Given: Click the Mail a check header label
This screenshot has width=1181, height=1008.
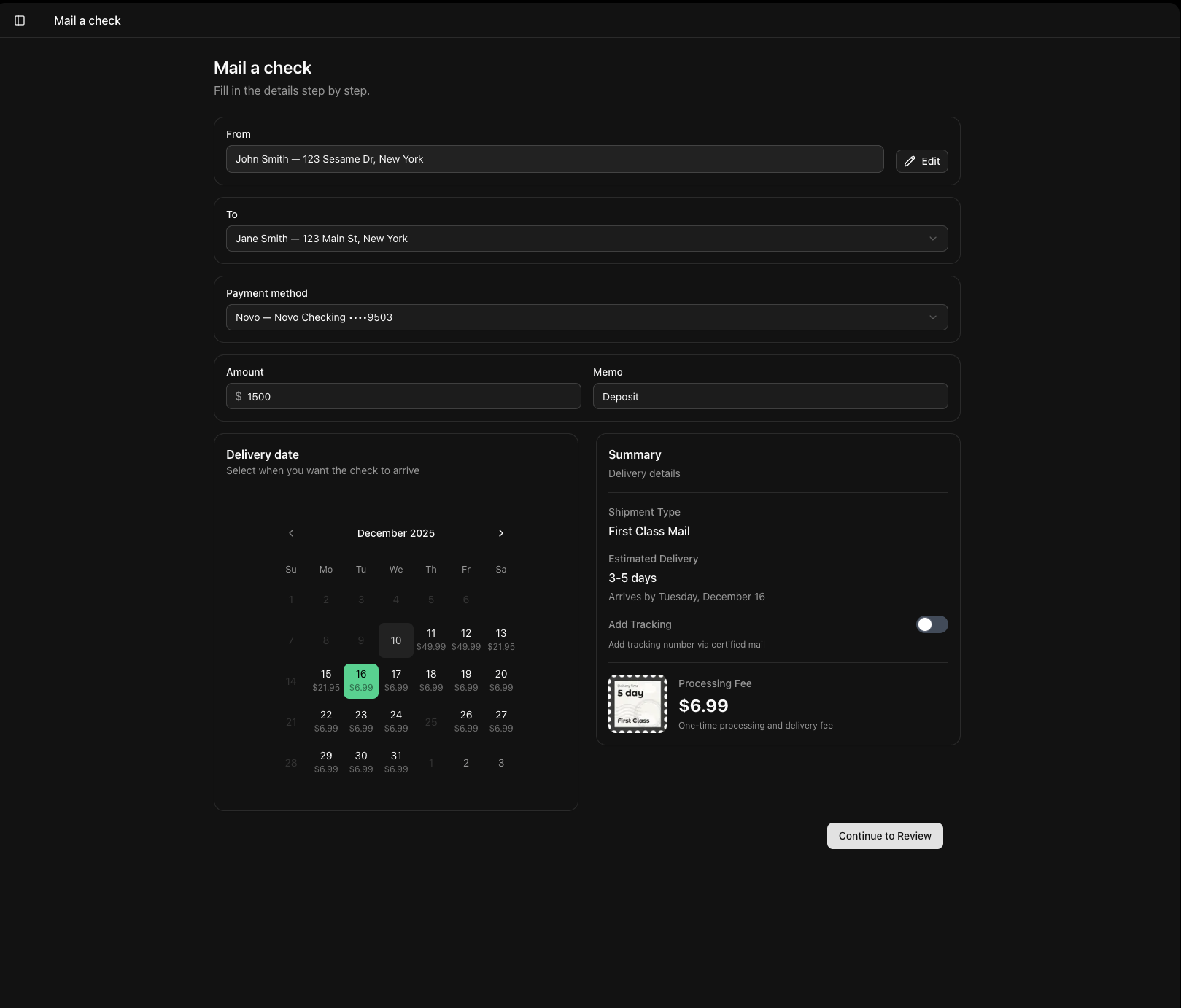Looking at the screenshot, I should [x=87, y=20].
